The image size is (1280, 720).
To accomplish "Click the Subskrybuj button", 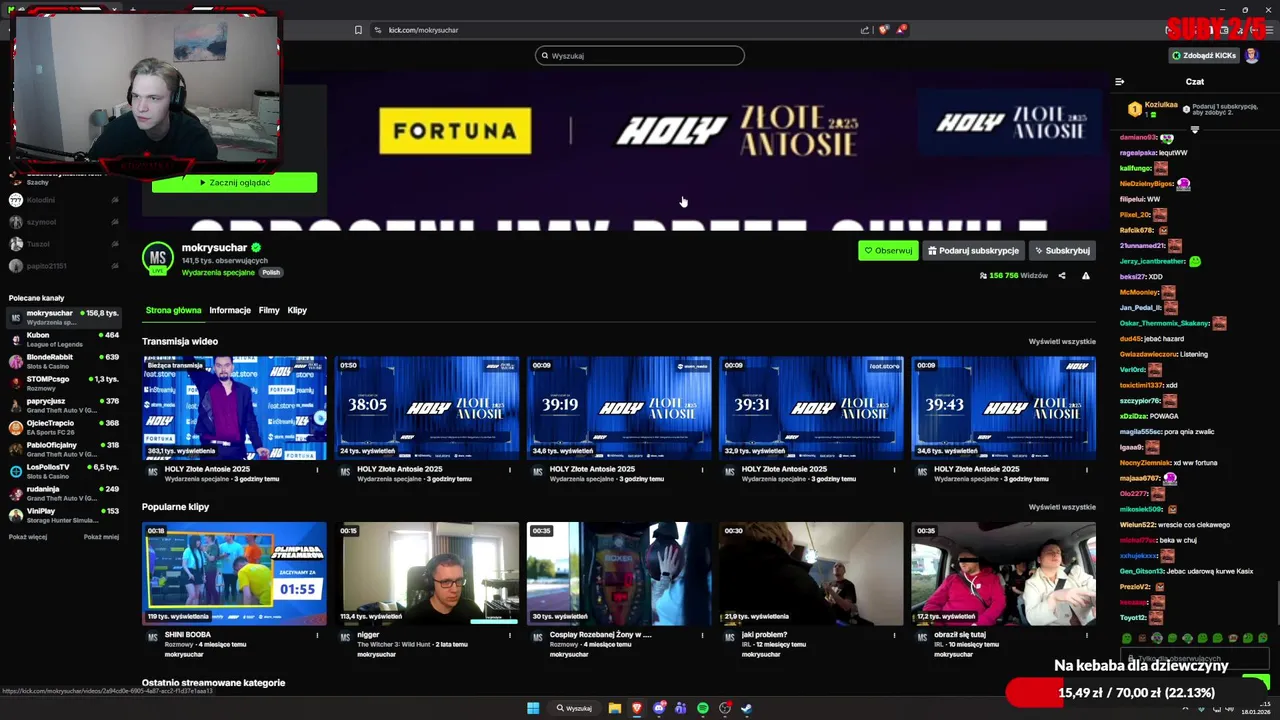I will [x=1062, y=251].
